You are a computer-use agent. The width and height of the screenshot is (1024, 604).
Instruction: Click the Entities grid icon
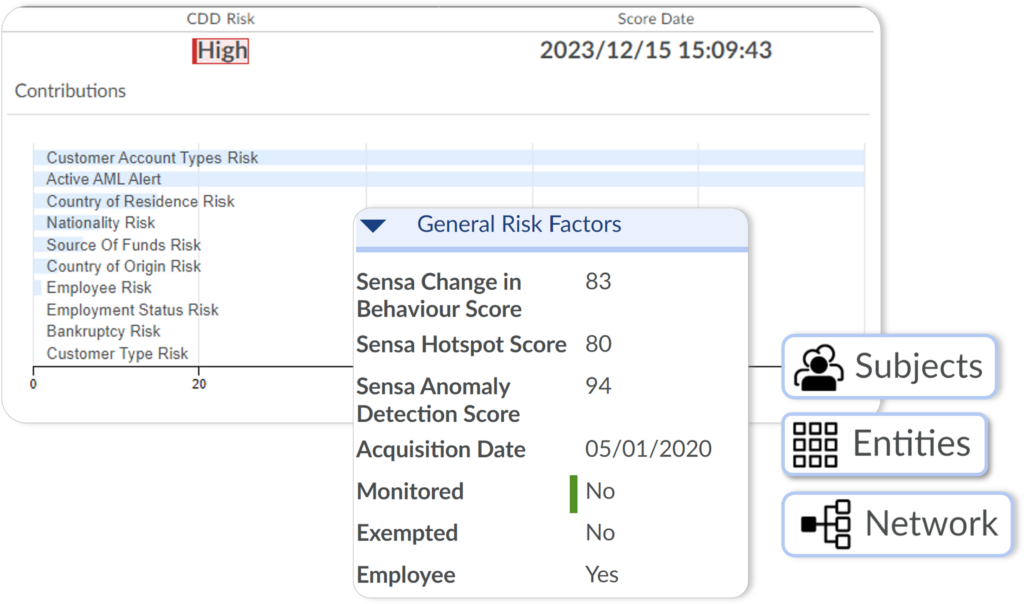tap(815, 444)
